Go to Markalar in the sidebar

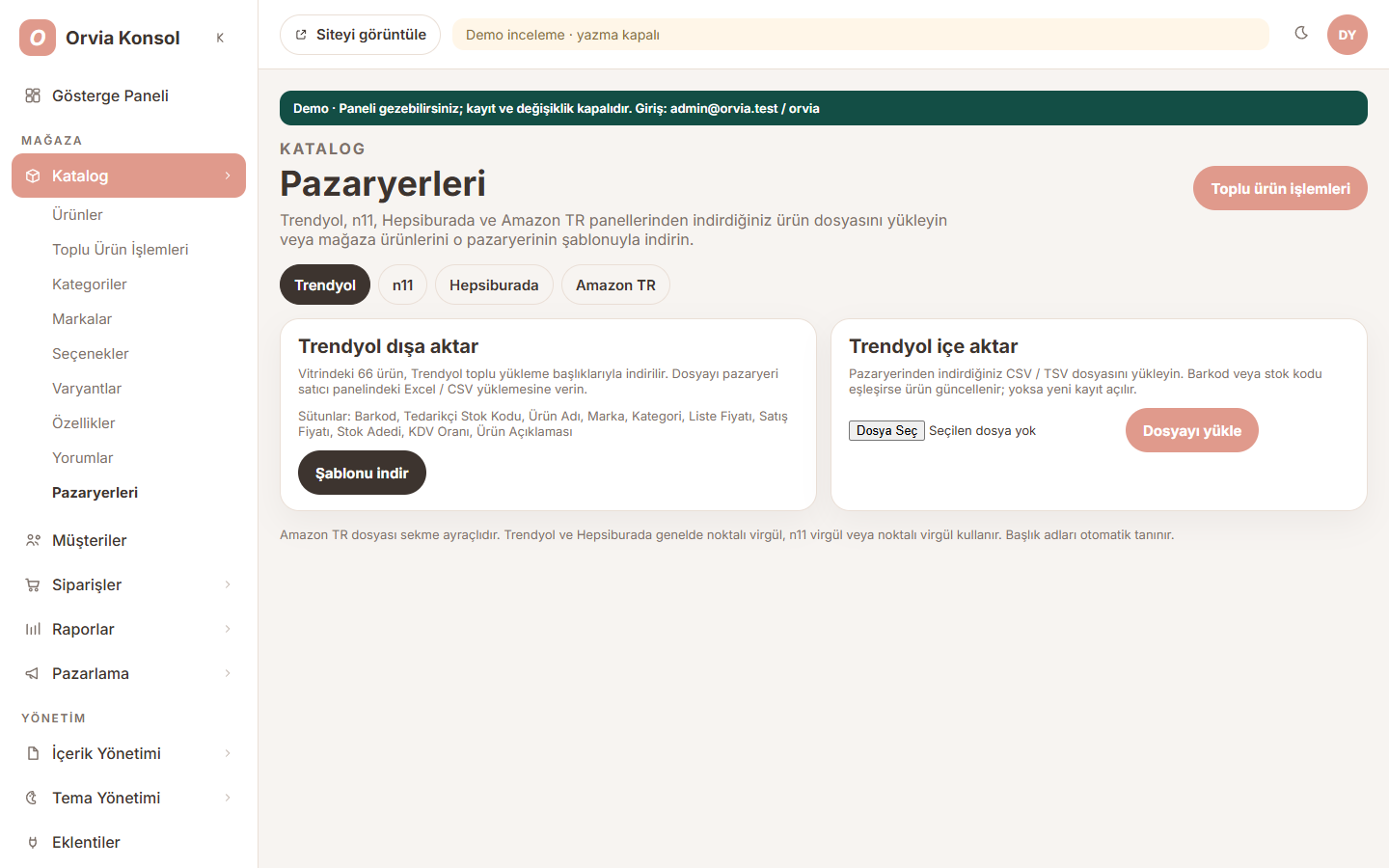pos(82,318)
